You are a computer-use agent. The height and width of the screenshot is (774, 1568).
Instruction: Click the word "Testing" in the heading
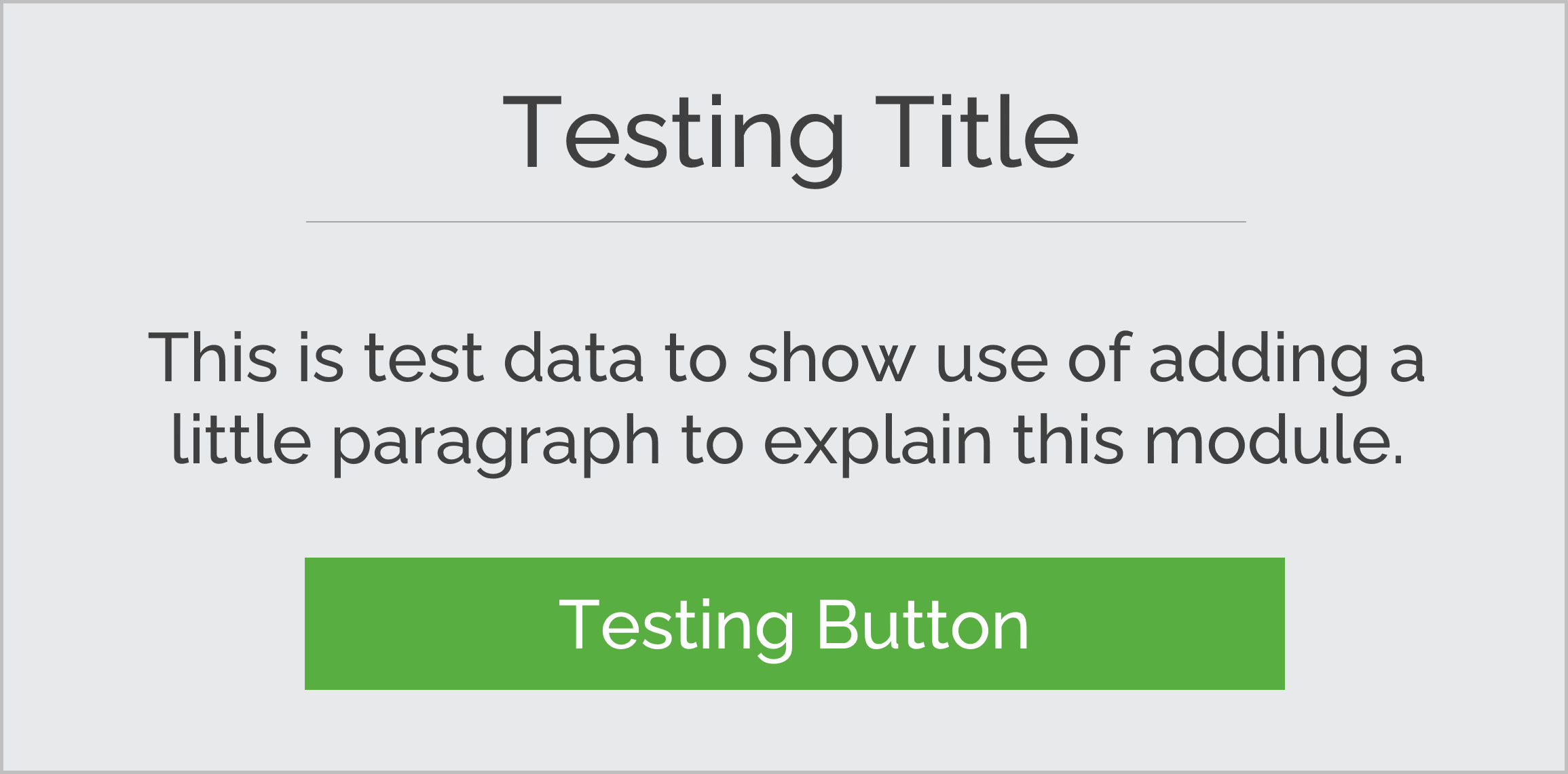pos(674,140)
